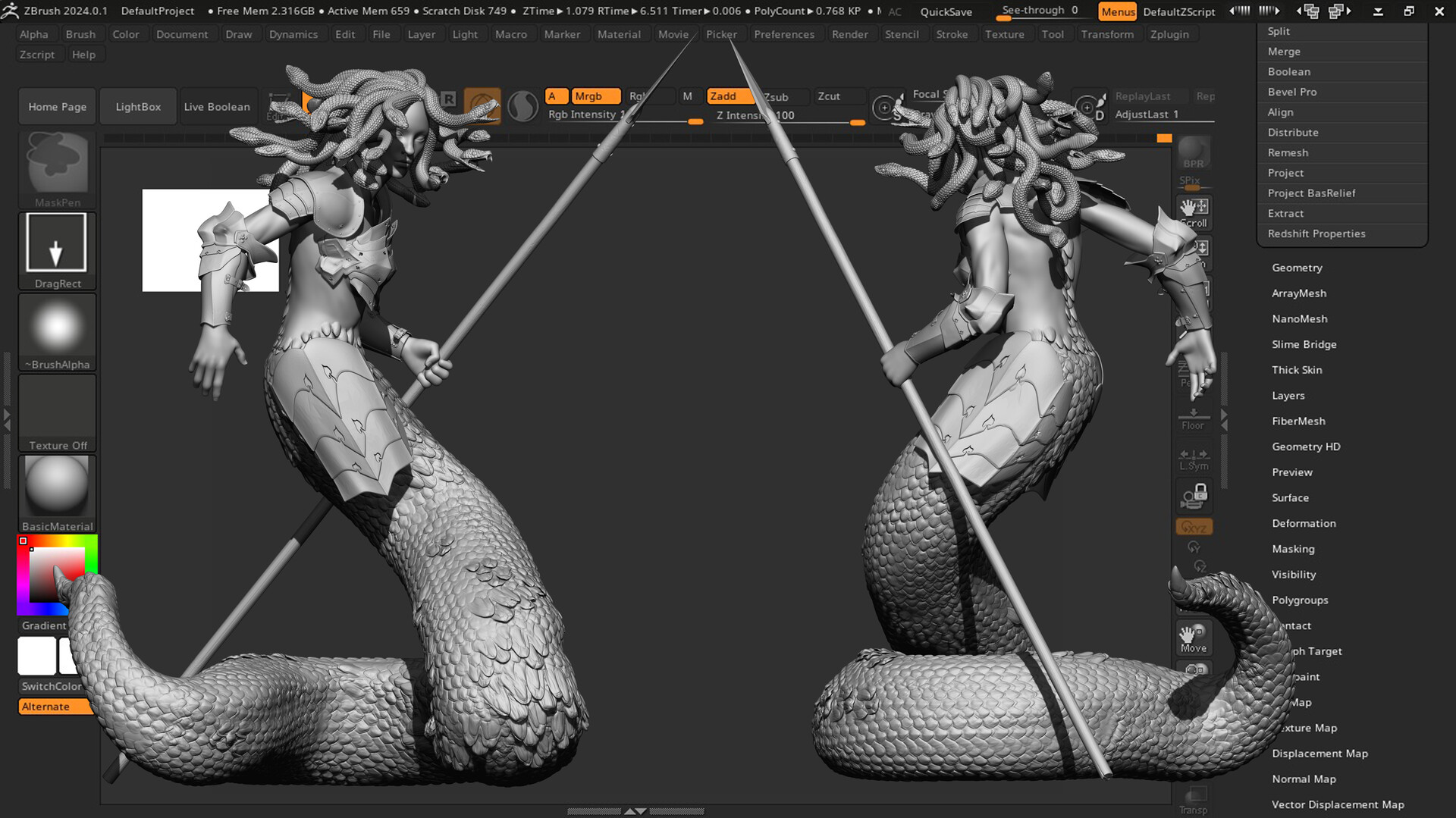The width and height of the screenshot is (1456, 818).
Task: Expand the Deformation subpalette
Action: (1304, 523)
